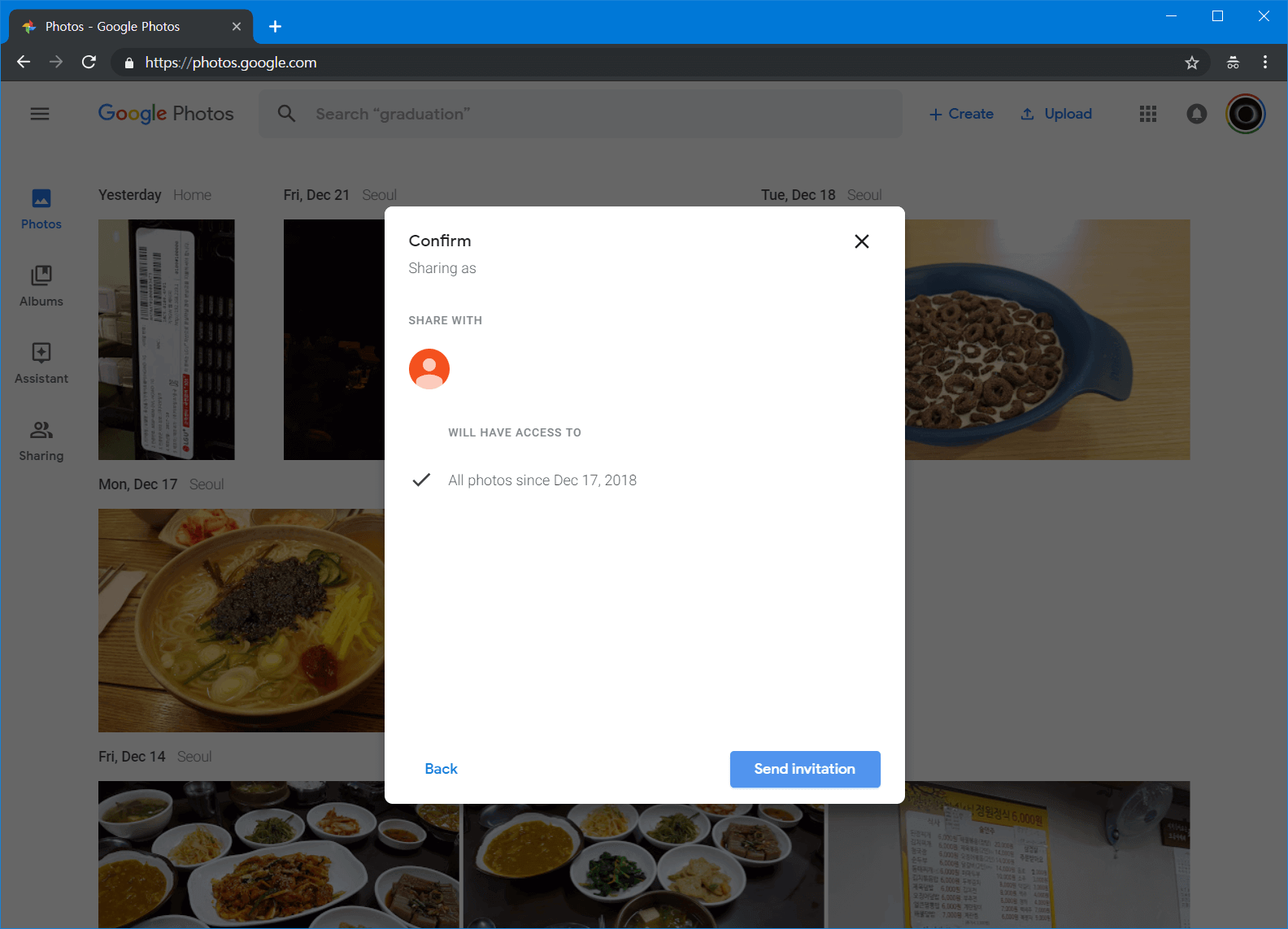This screenshot has width=1288, height=929.
Task: Open the Google apps grid
Action: click(1147, 114)
